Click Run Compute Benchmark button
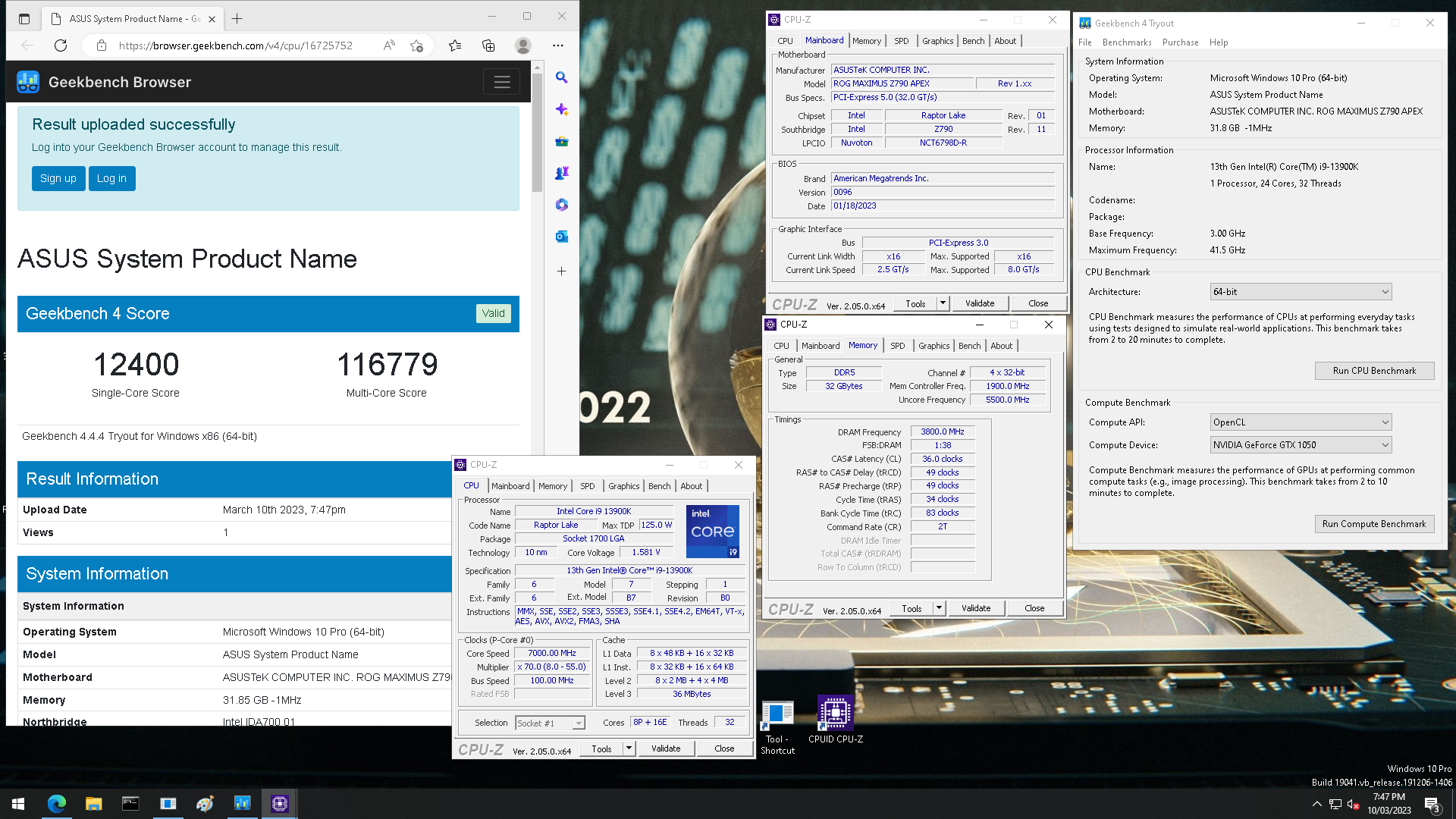The image size is (1456, 819). coord(1374,524)
